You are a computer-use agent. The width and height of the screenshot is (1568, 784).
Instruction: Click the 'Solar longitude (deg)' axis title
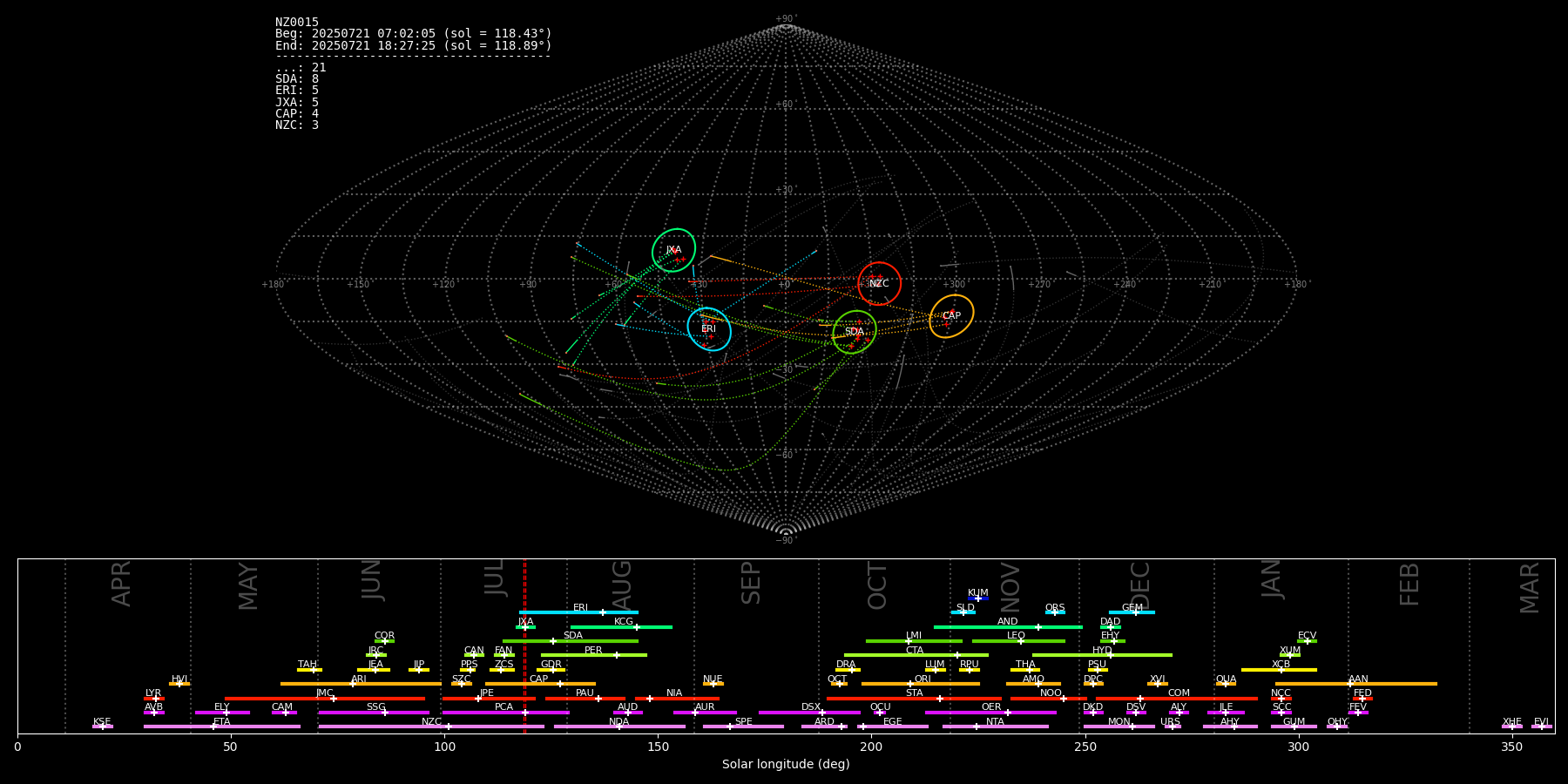[786, 765]
